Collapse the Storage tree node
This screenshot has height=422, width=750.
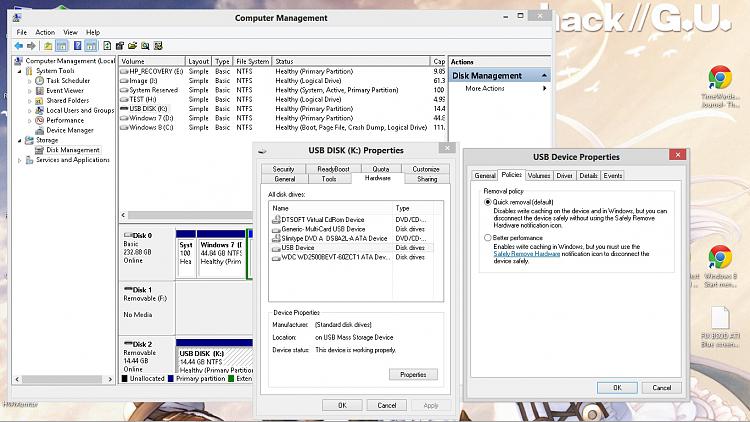[x=20, y=140]
